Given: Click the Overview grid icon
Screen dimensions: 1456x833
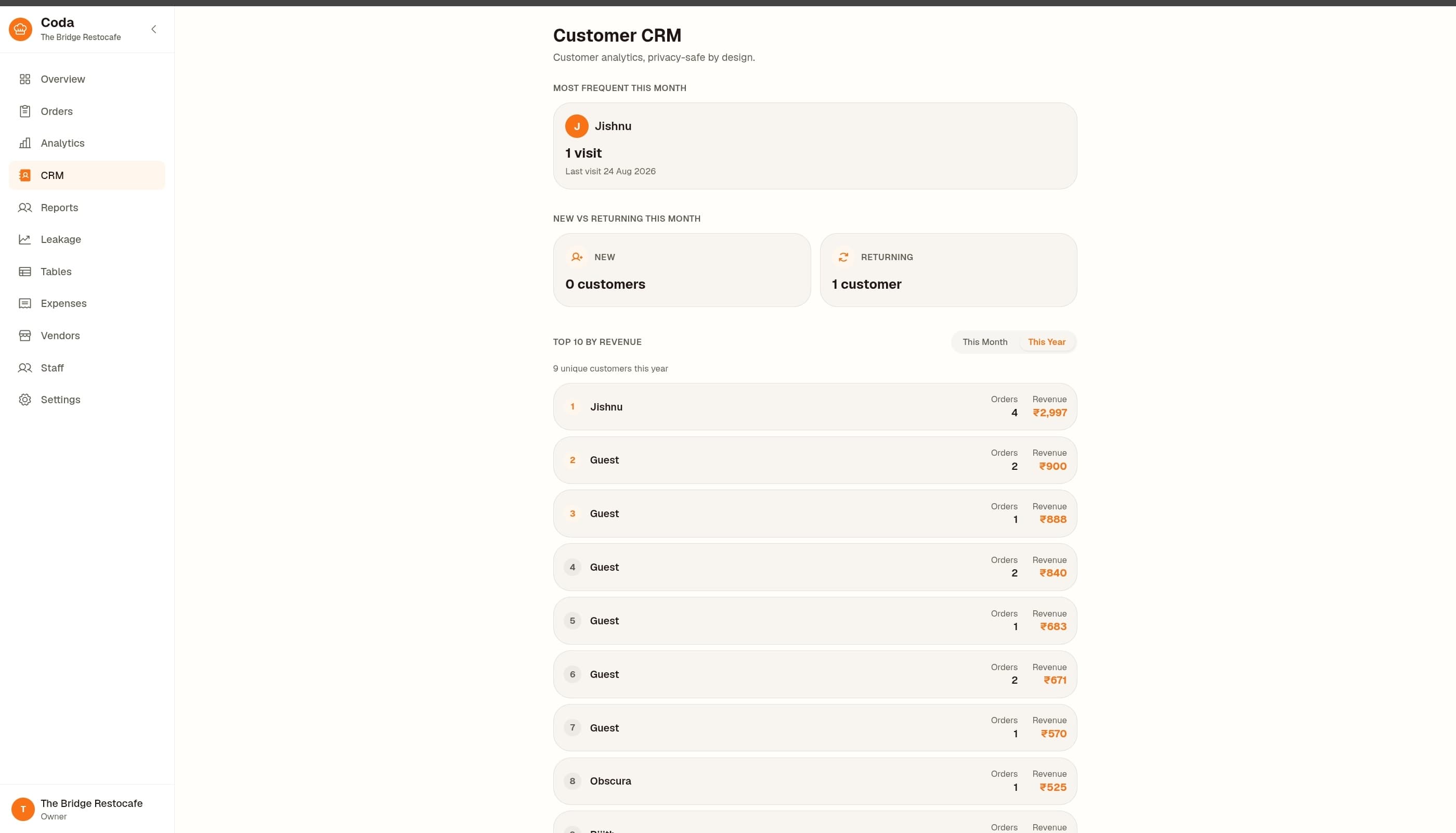Looking at the screenshot, I should click(x=24, y=79).
